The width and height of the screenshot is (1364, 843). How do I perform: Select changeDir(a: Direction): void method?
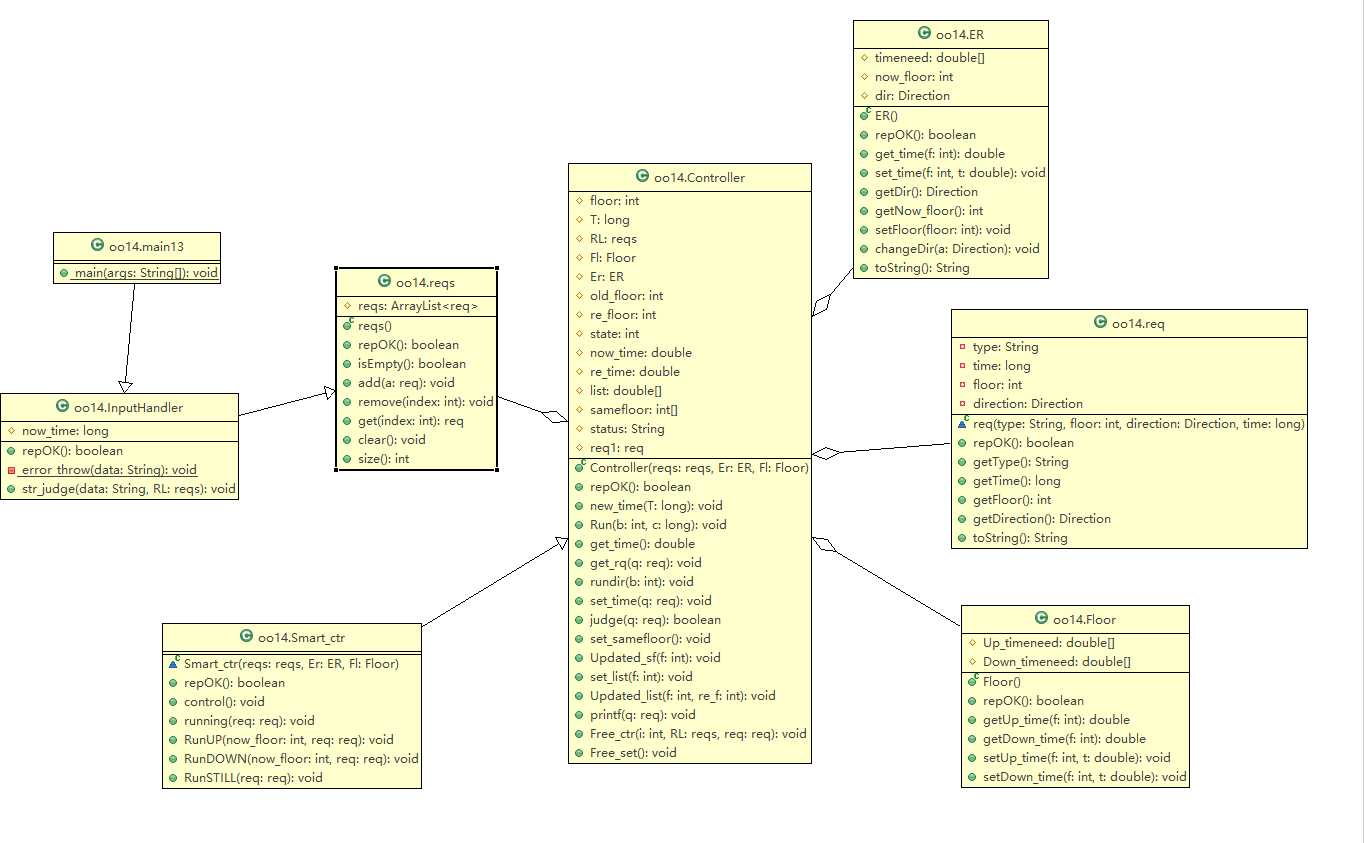[x=957, y=249]
